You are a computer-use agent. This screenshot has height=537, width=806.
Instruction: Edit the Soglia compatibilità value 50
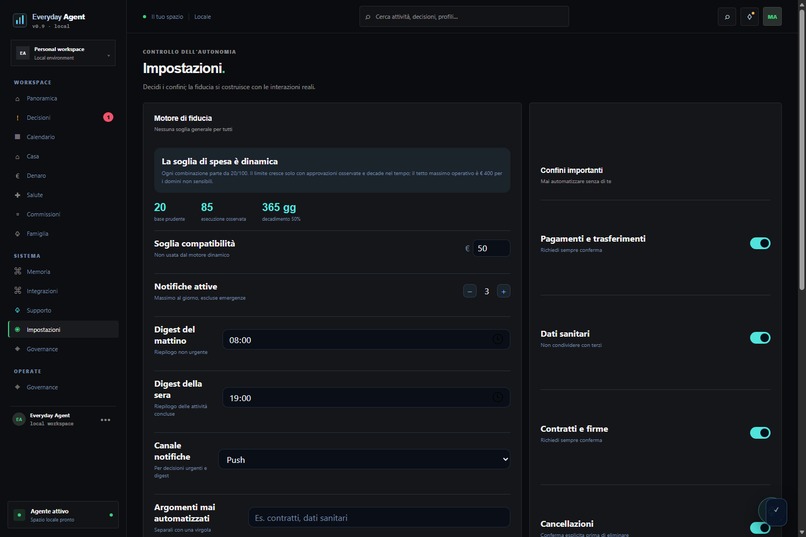tap(491, 248)
